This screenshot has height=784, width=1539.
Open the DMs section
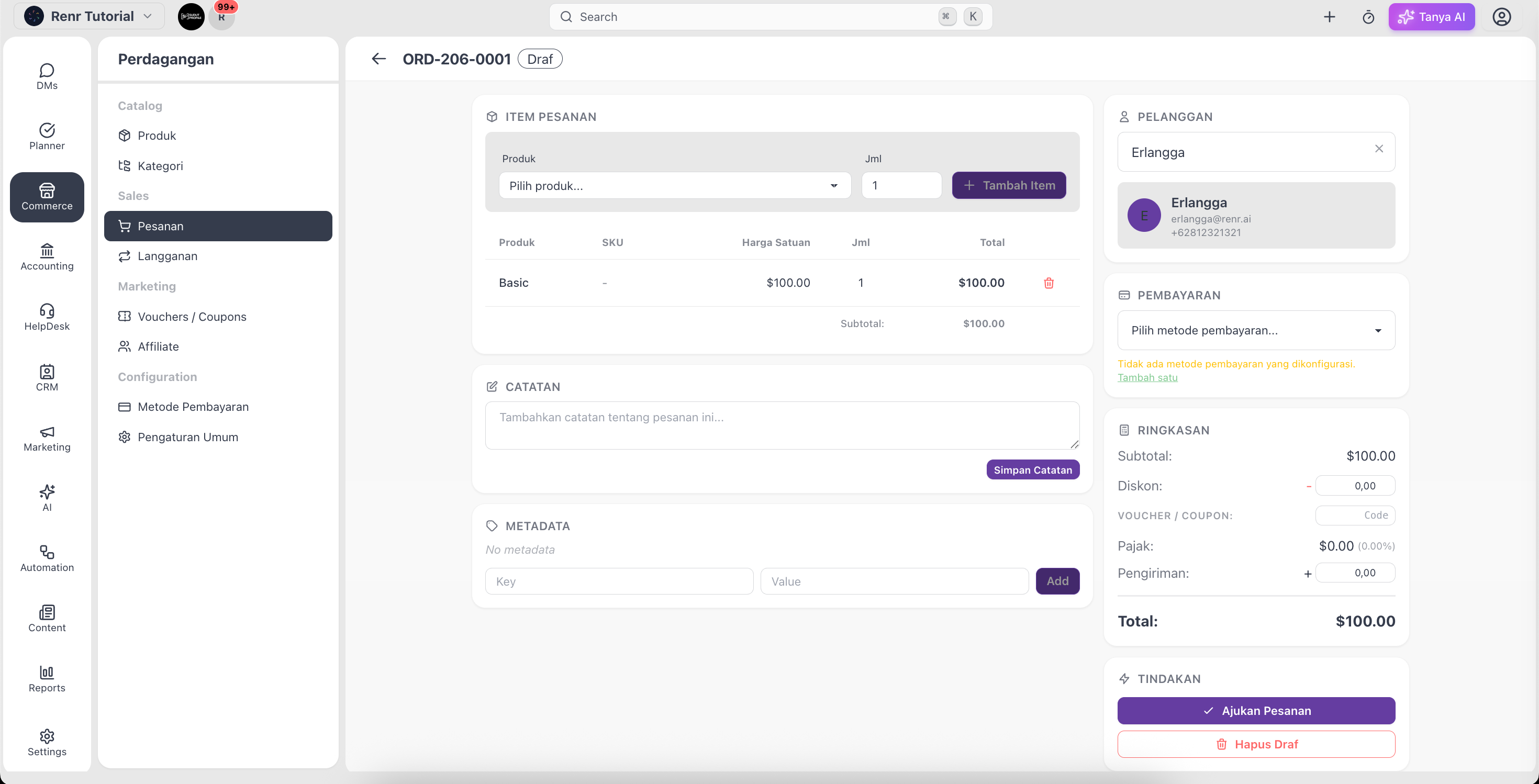click(47, 76)
